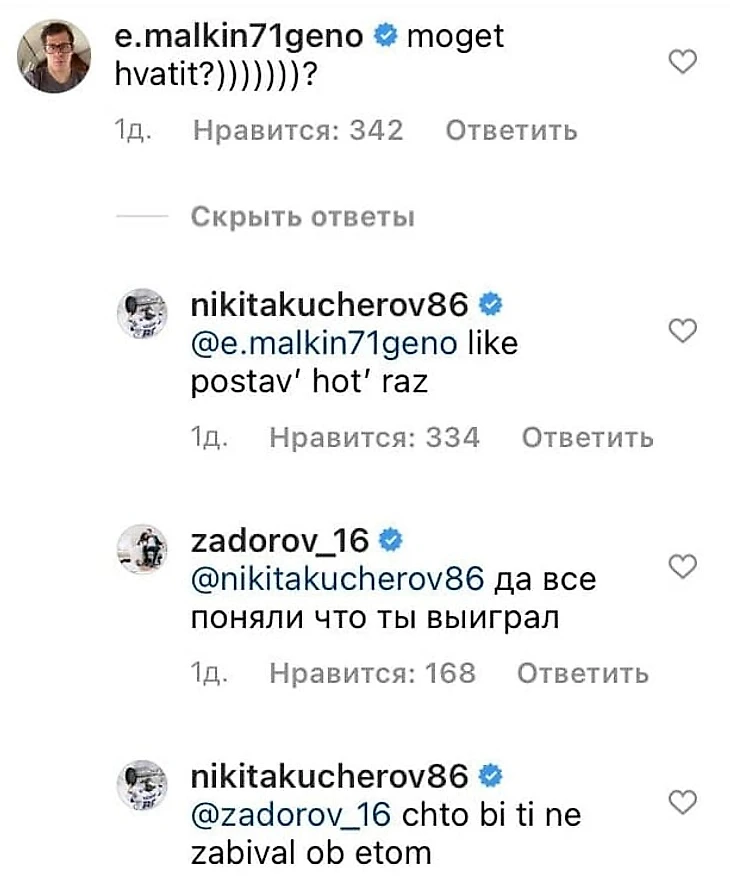Viewport: 730px width, 890px height.
Task: Like nikitakucherov86's 'like postav' reply heart
Action: 682,330
